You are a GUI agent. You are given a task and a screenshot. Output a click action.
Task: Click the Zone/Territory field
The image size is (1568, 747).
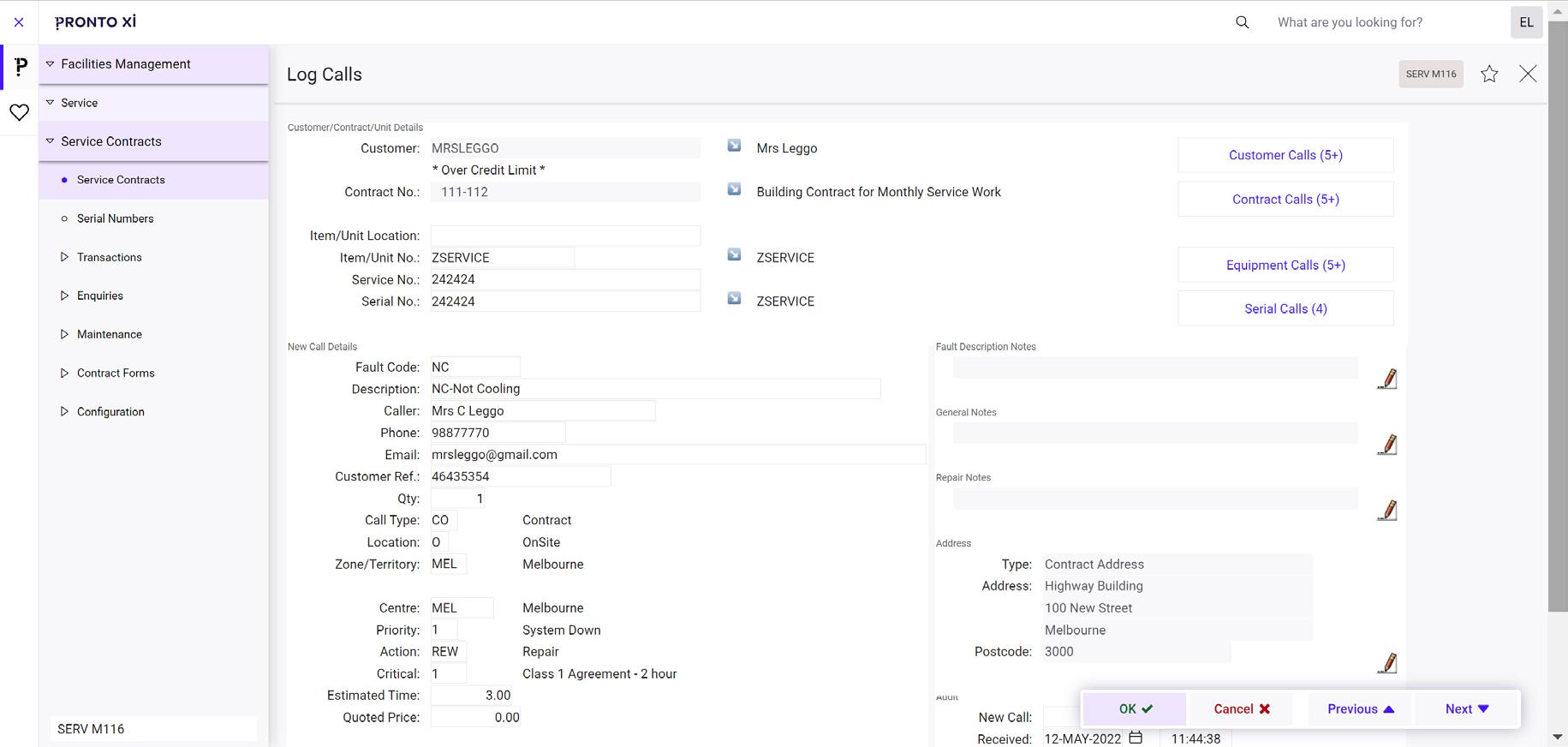[449, 565]
